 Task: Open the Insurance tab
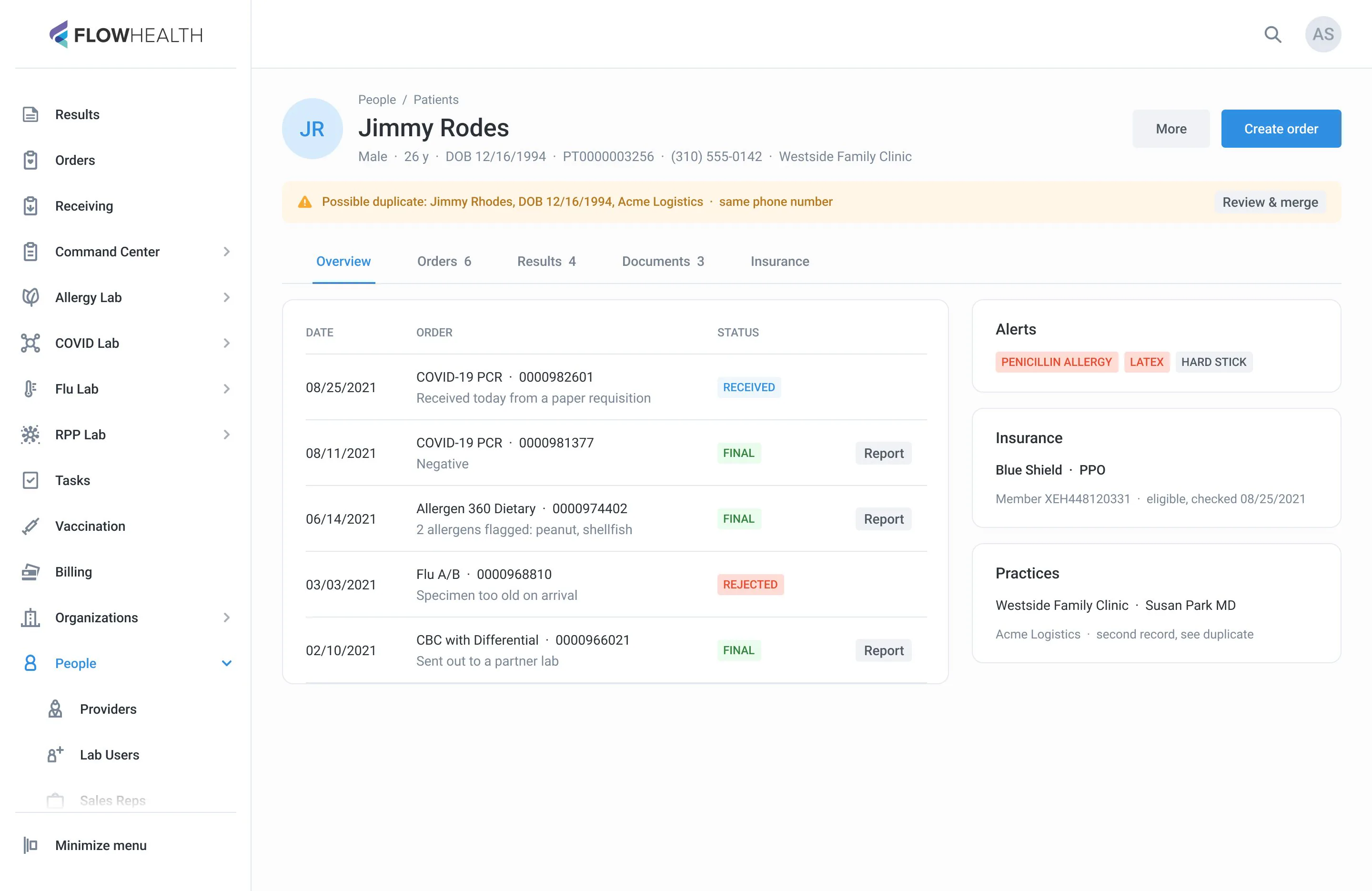tap(779, 261)
